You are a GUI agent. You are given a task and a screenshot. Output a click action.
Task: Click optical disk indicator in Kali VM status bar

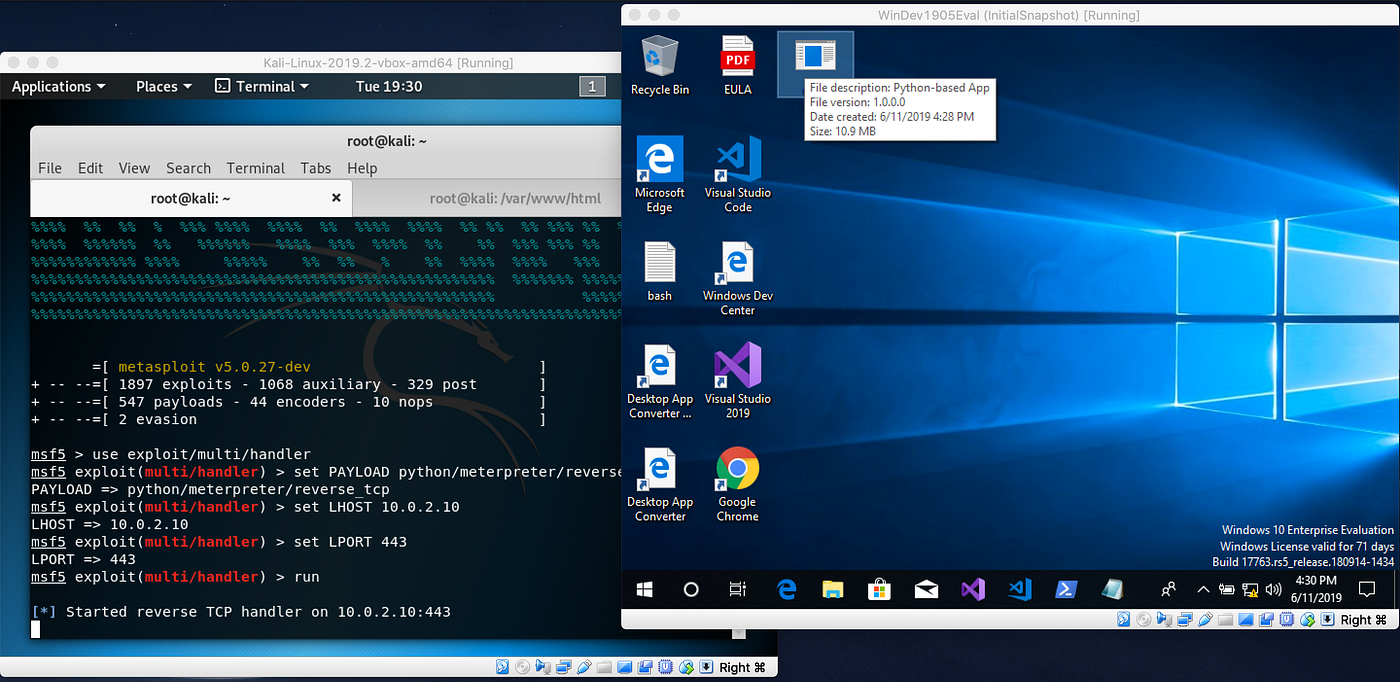521,667
